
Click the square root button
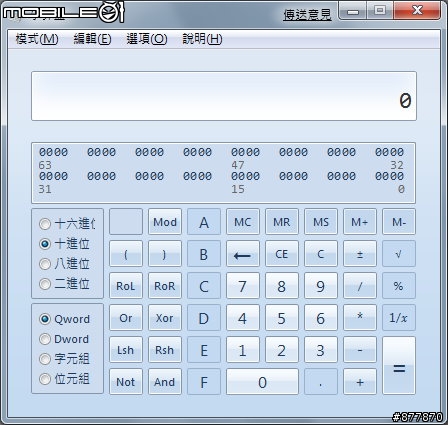[399, 254]
